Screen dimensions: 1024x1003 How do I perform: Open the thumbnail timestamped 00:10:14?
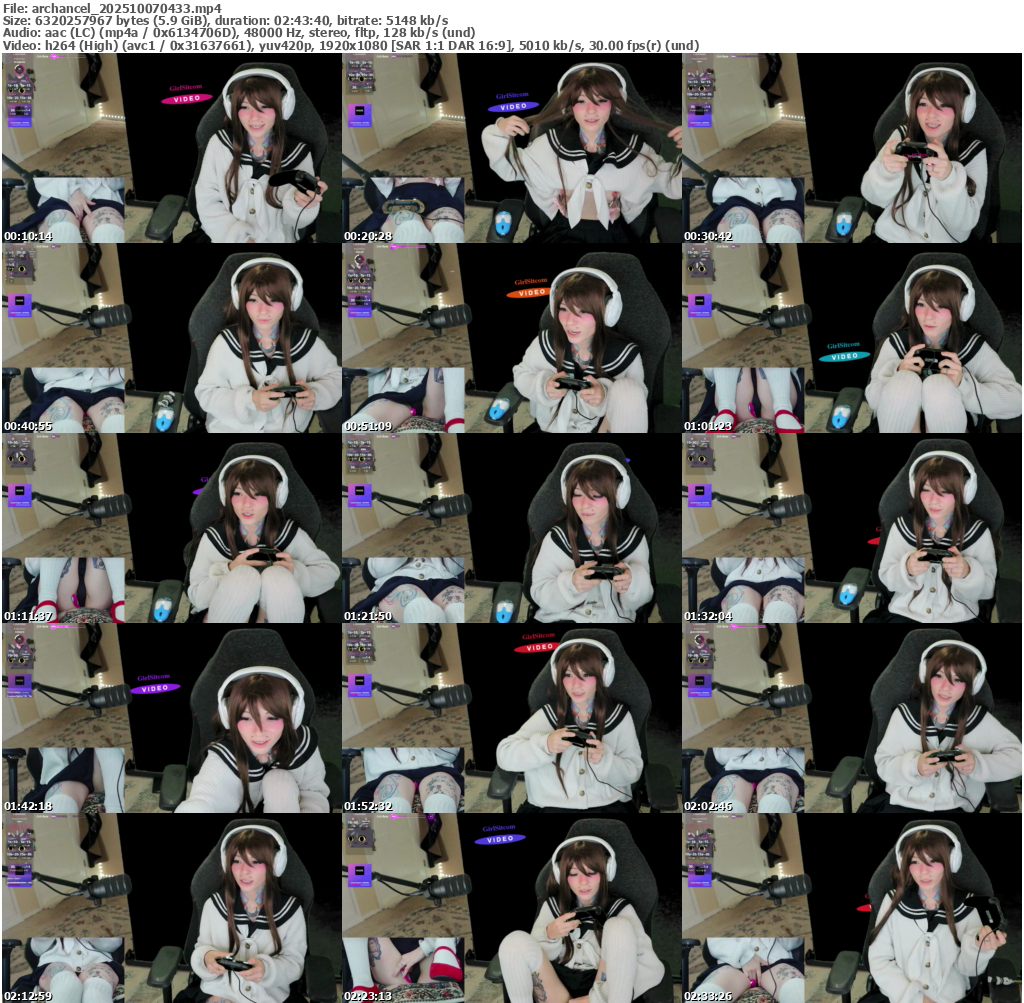coord(171,148)
